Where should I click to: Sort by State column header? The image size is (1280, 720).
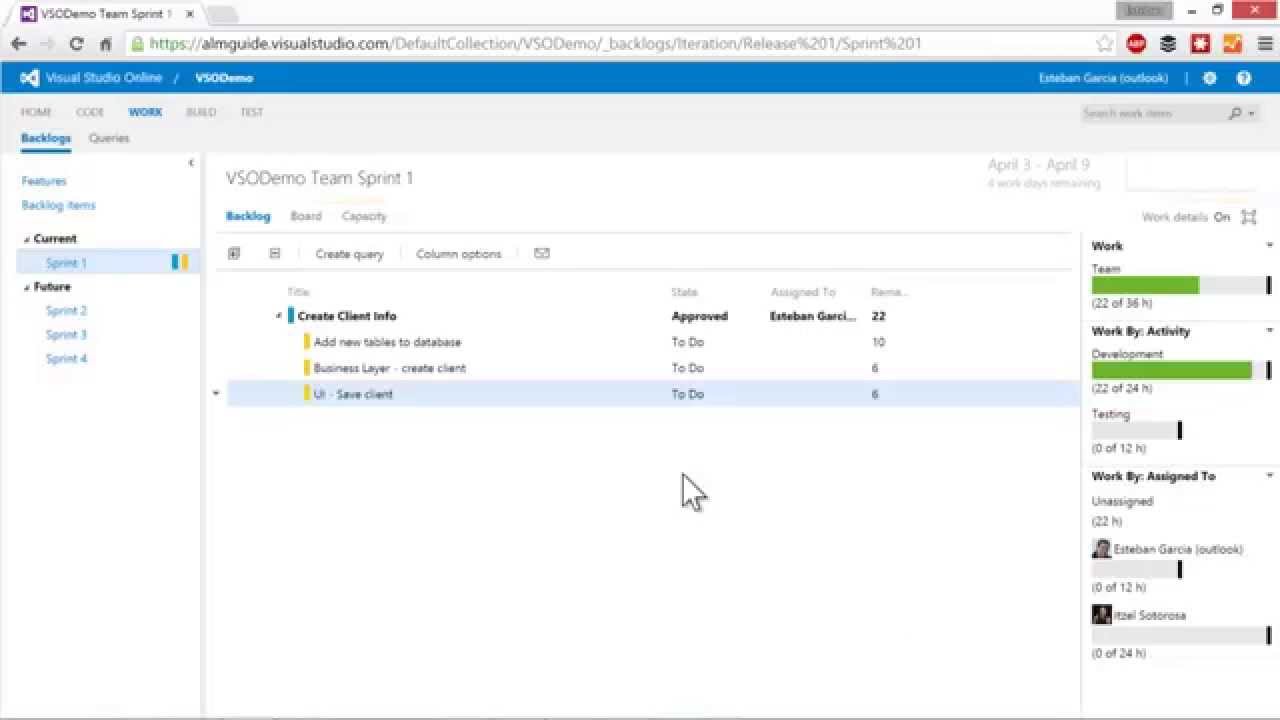pos(685,292)
